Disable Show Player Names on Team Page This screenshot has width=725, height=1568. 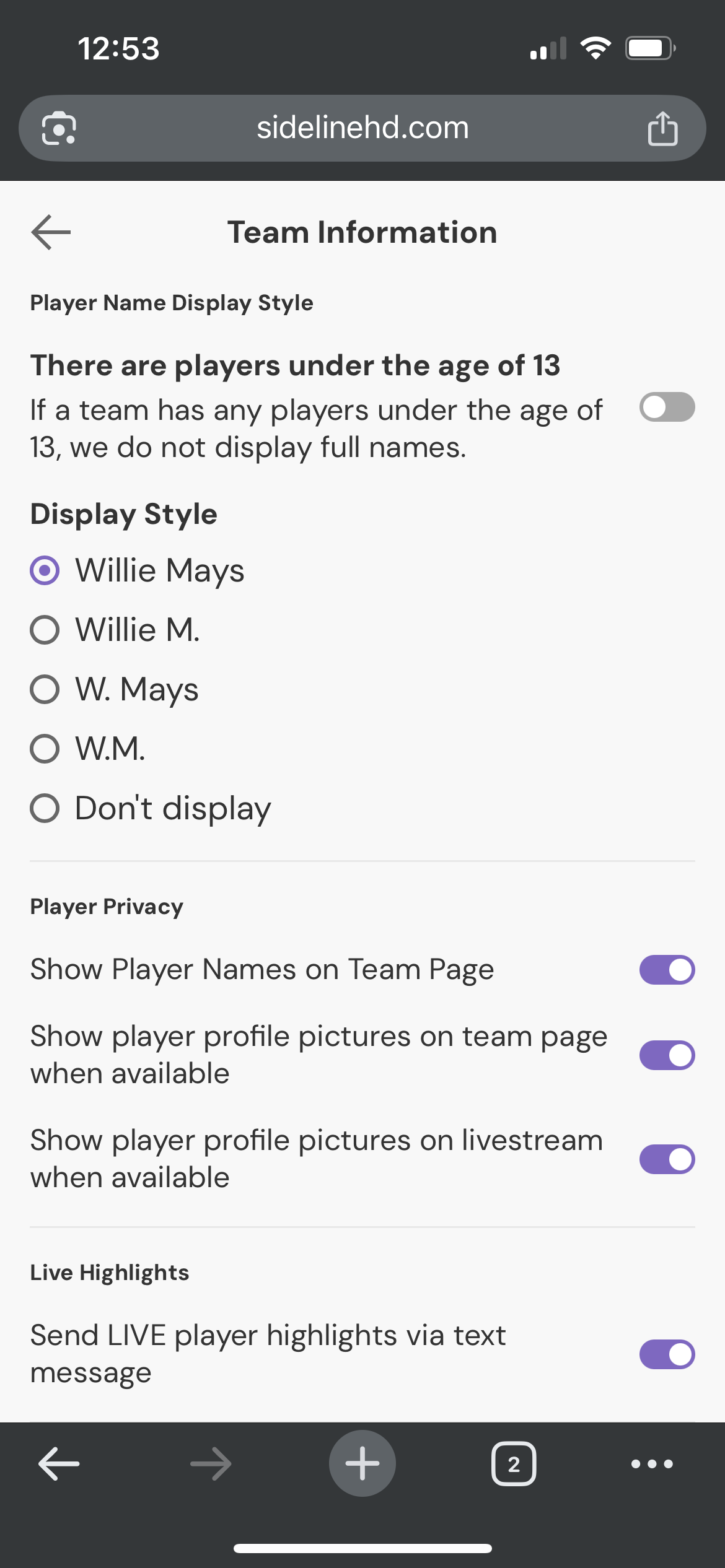(667, 969)
